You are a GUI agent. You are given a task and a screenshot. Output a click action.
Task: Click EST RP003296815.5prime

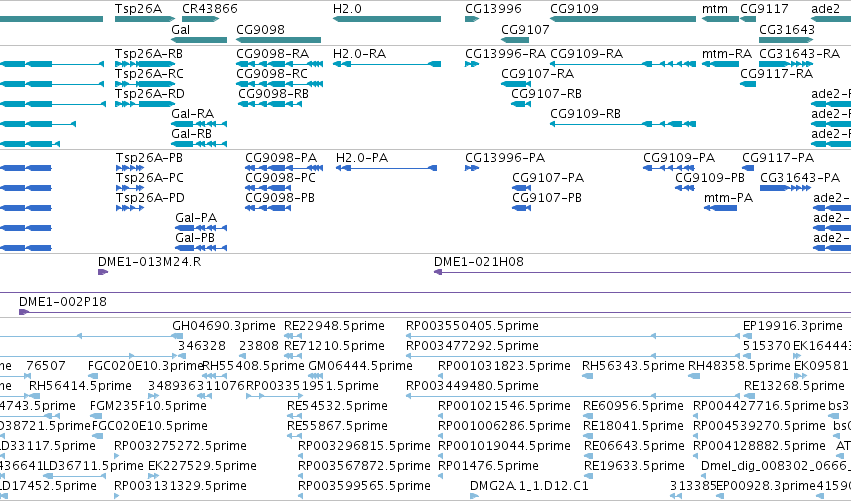pyautogui.click(x=364, y=447)
